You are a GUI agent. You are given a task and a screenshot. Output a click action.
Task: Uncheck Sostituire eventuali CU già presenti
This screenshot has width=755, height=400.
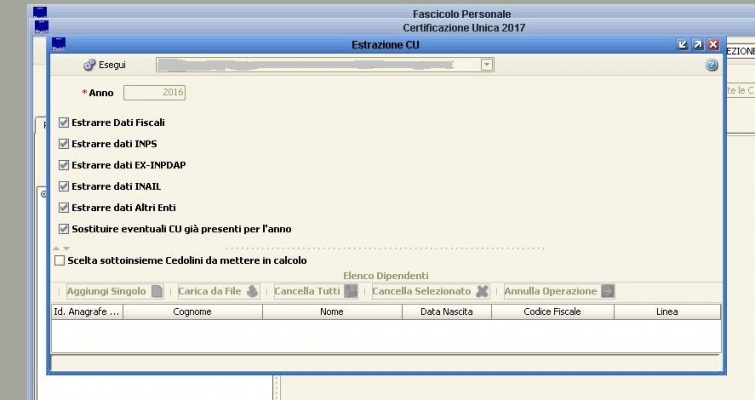[x=64, y=229]
